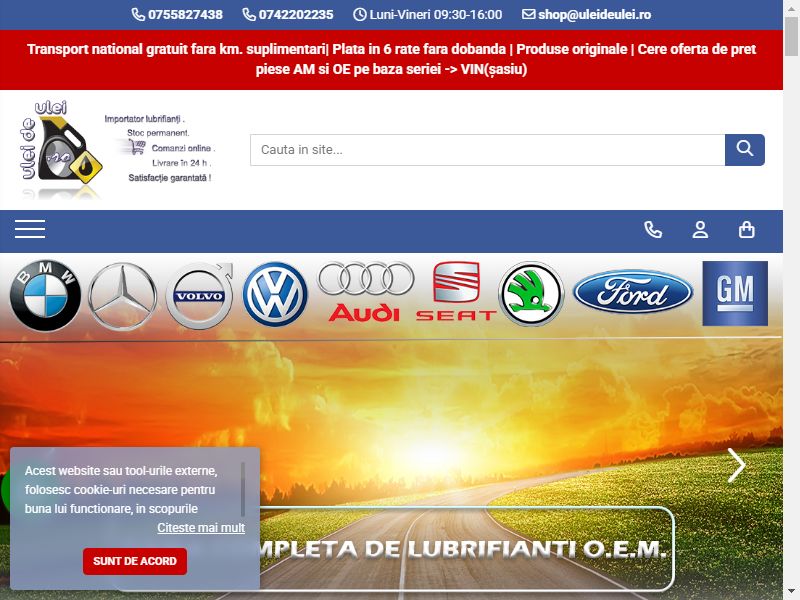Select the Volvo brand logo

(199, 295)
